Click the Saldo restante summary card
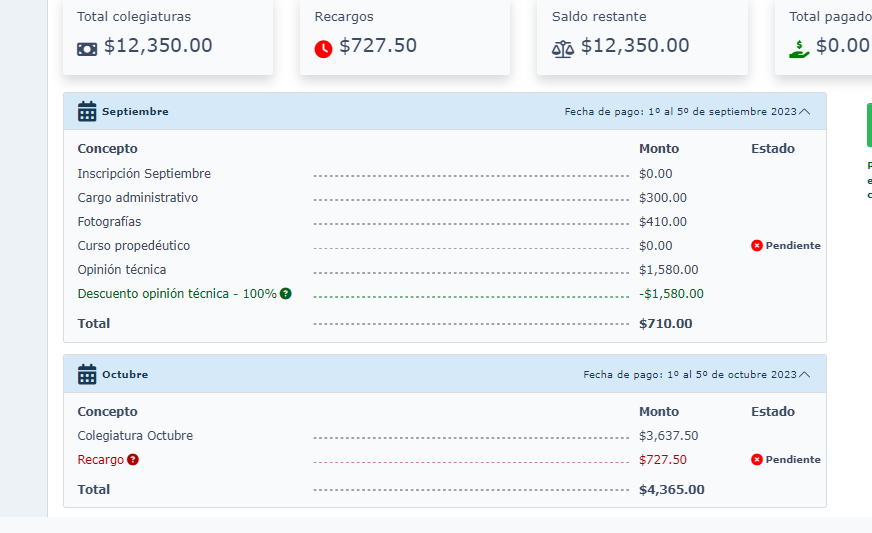872x533 pixels. click(642, 37)
